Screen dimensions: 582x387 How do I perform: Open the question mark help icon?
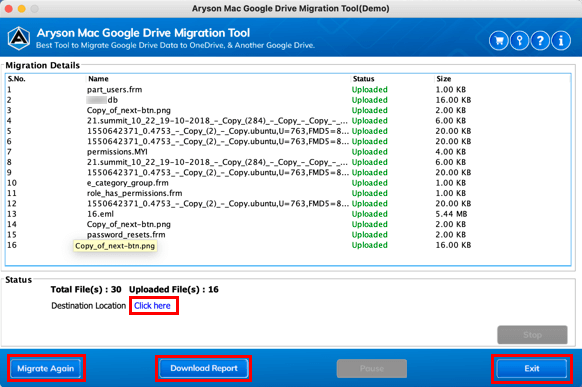coord(540,40)
